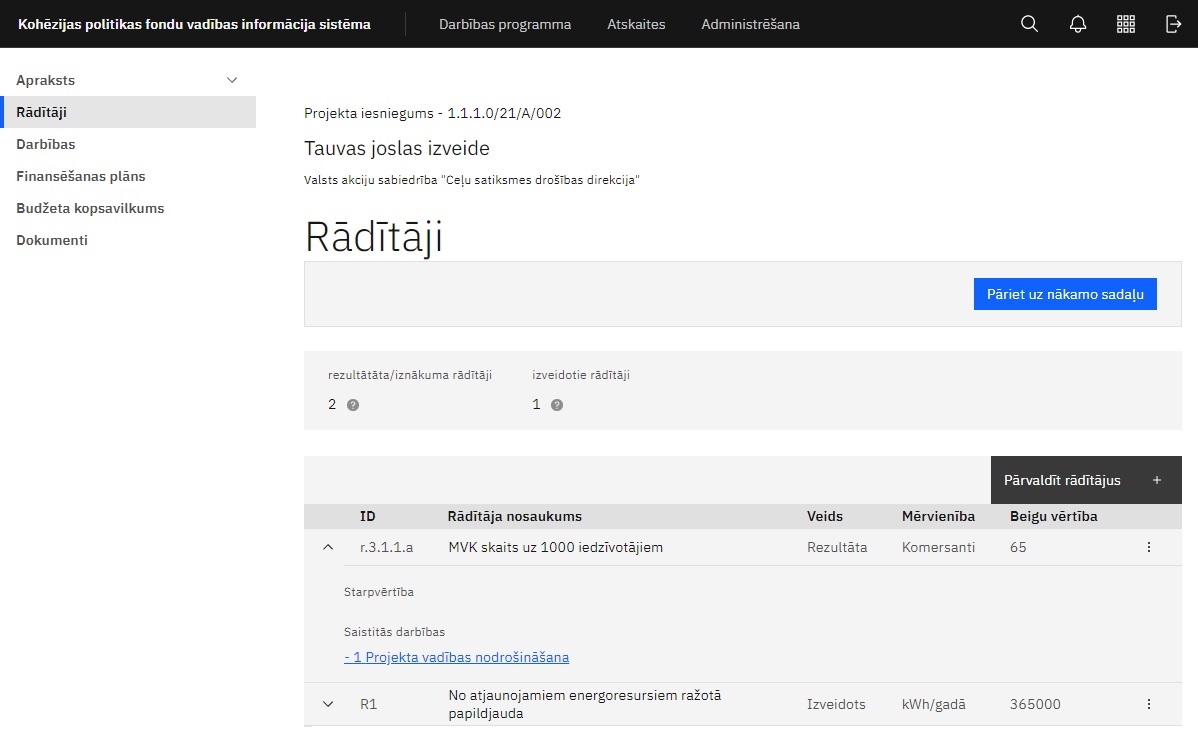Viewport: 1198px width, 745px height.
Task: Open link 1 Projekta vadības nodrošināšana
Action: point(456,657)
